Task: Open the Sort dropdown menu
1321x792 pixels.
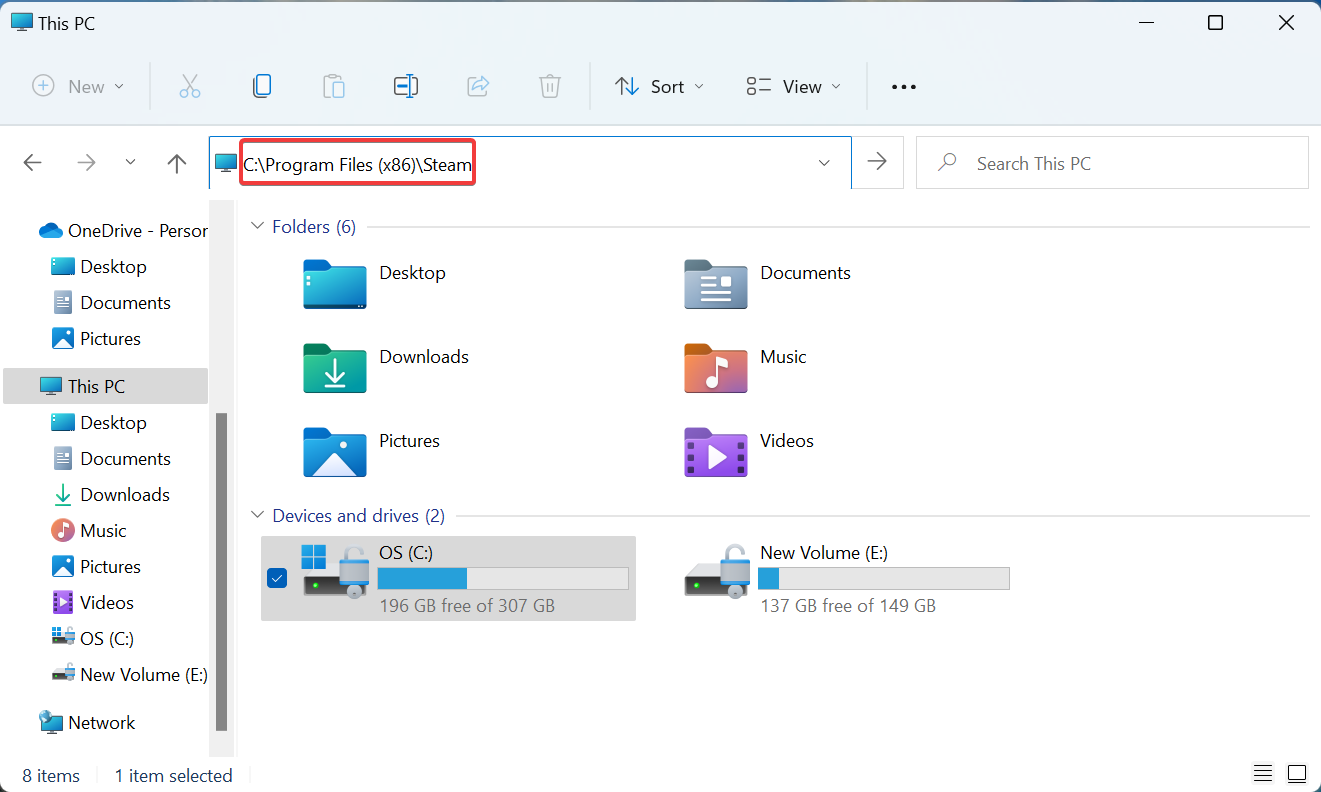Action: point(659,87)
